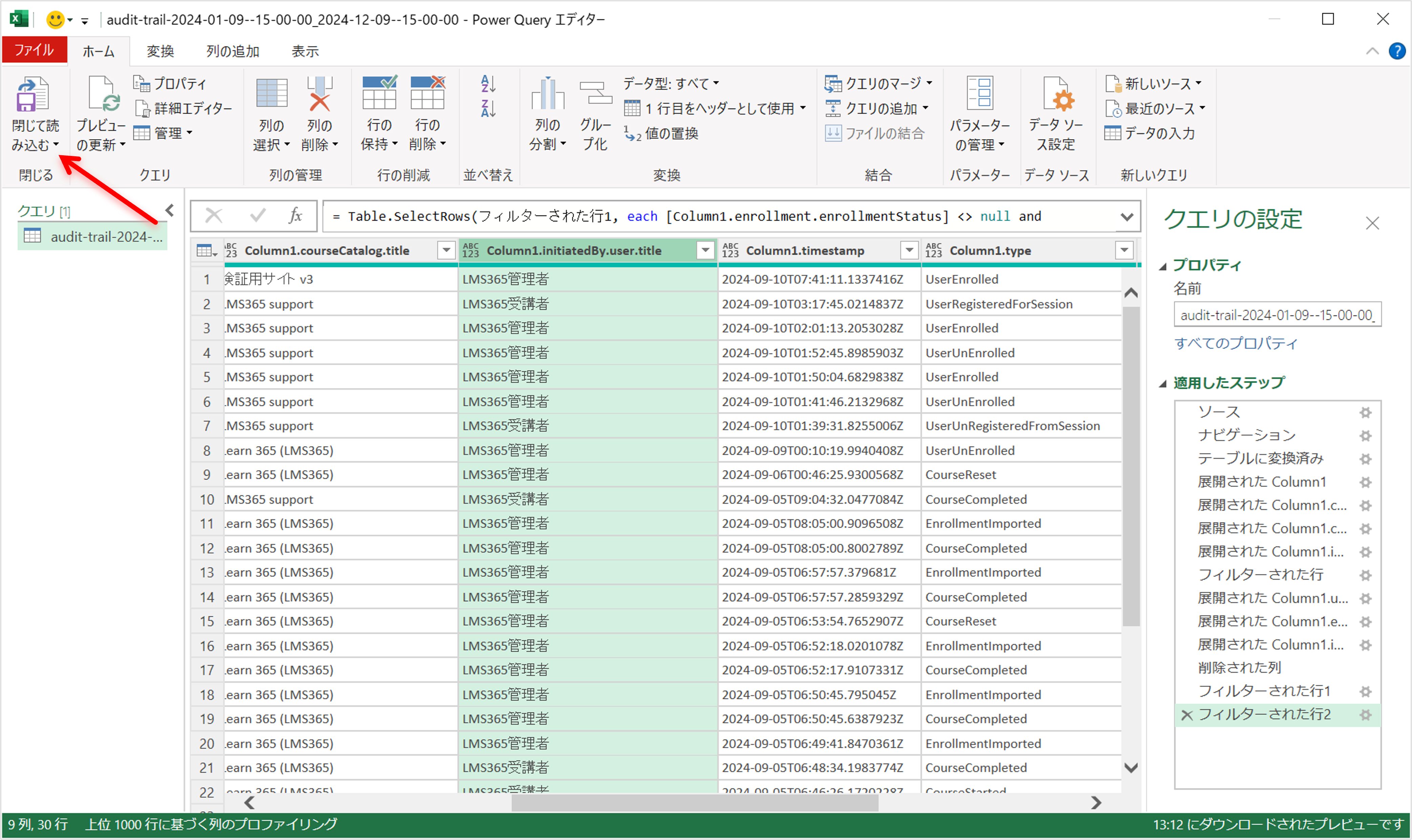
Task: Switch to the 列の追加 tab
Action: click(233, 51)
